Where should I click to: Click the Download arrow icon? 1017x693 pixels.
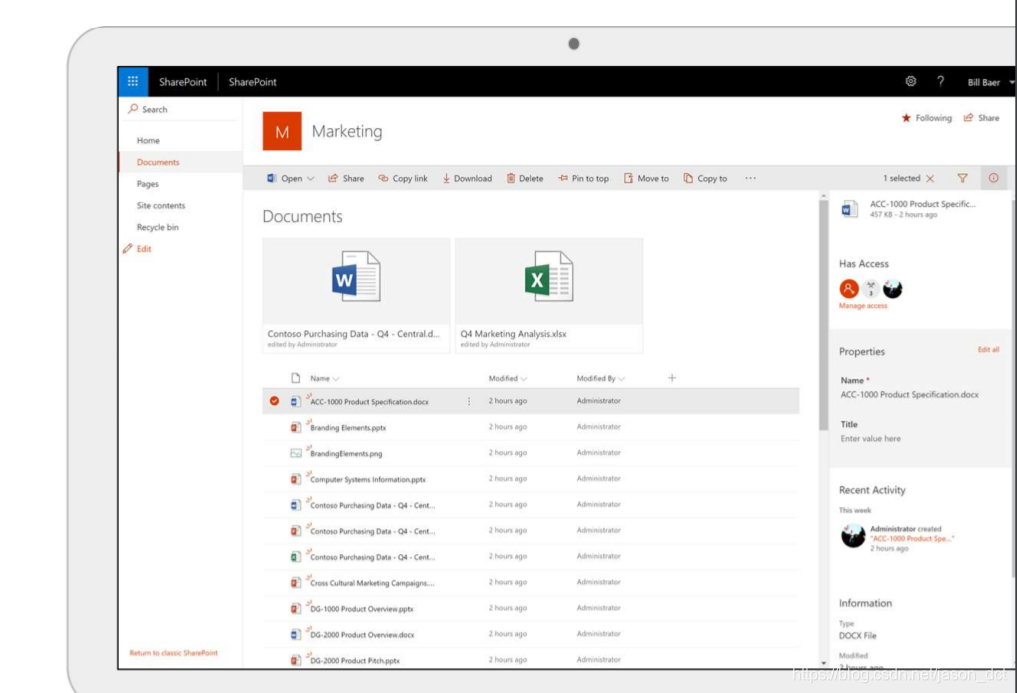(x=446, y=178)
